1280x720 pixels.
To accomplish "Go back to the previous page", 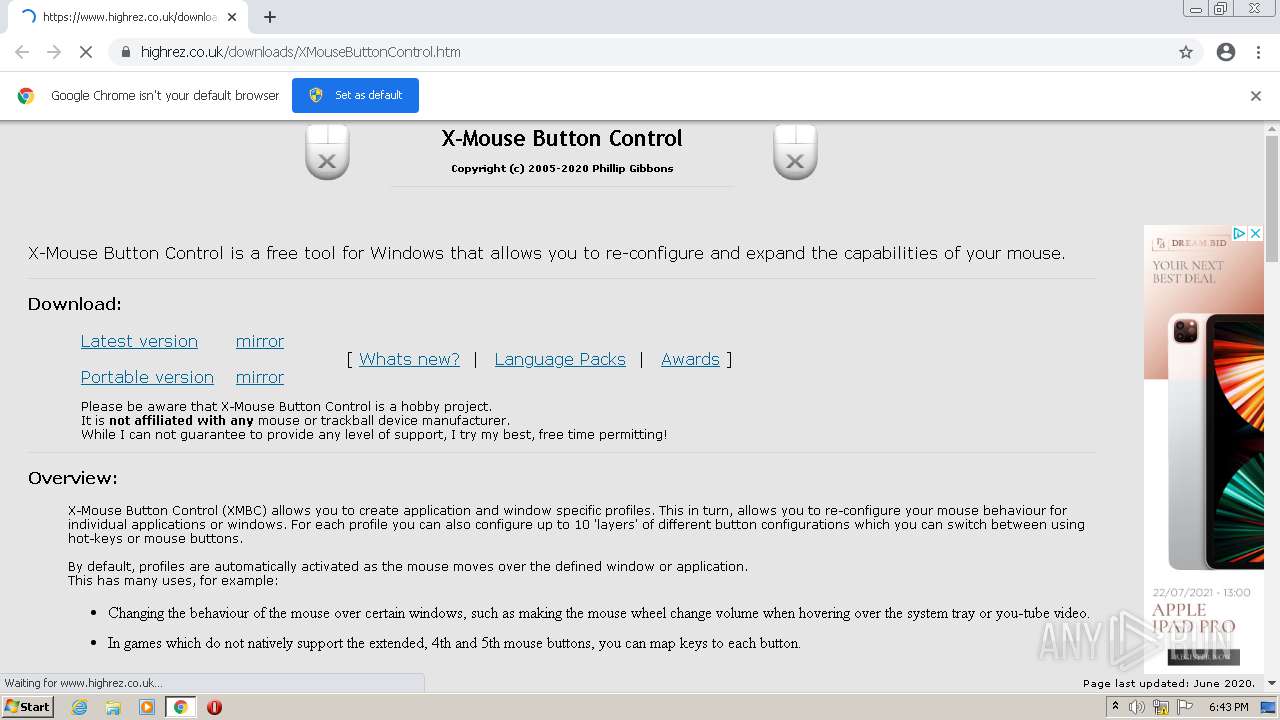I will point(22,52).
